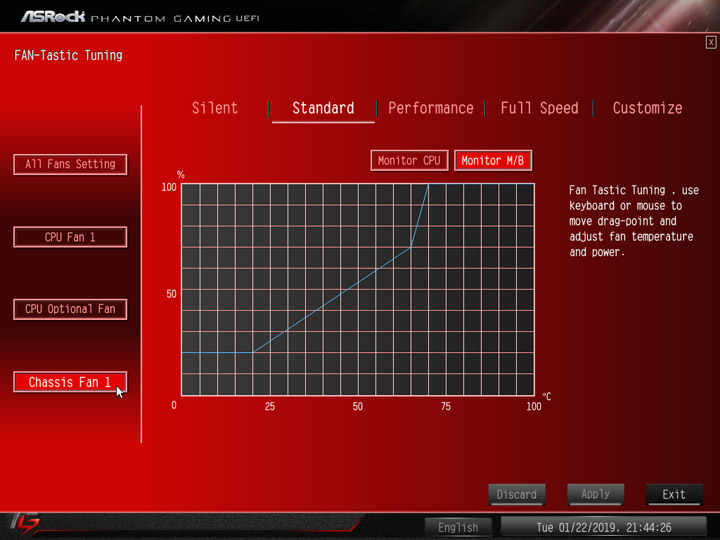Viewport: 720px width, 540px height.
Task: Click the date and time display
Action: (603, 527)
